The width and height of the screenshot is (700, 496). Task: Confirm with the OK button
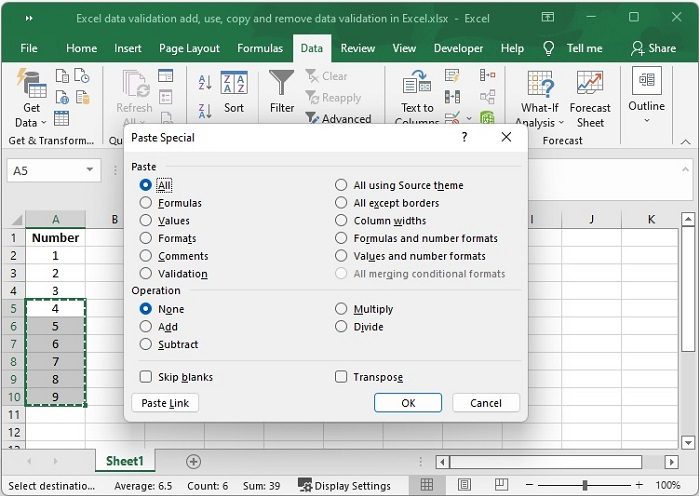[x=408, y=403]
